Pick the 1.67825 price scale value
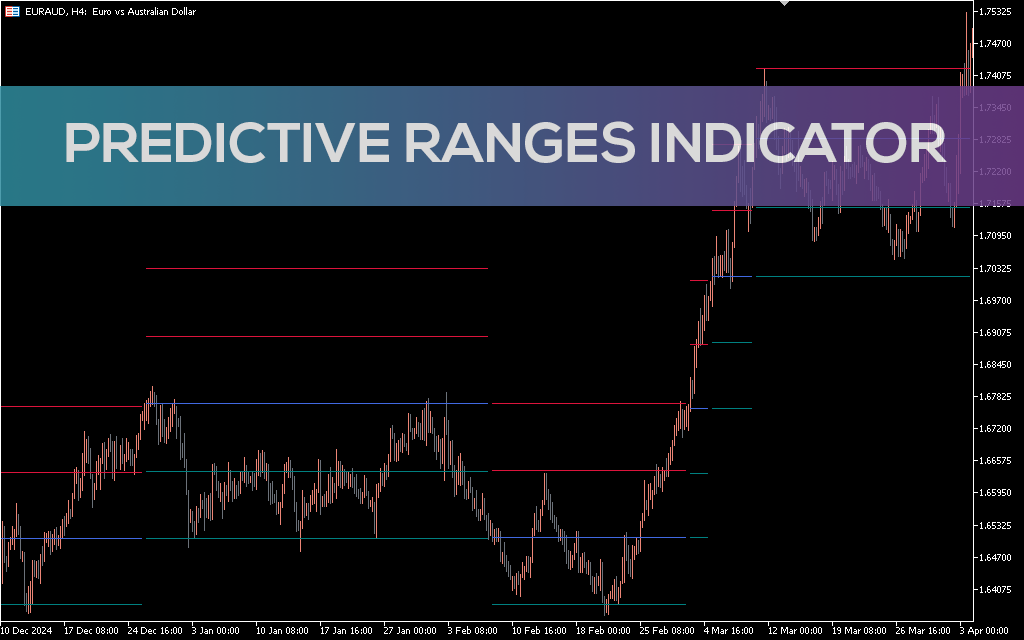 tap(996, 397)
